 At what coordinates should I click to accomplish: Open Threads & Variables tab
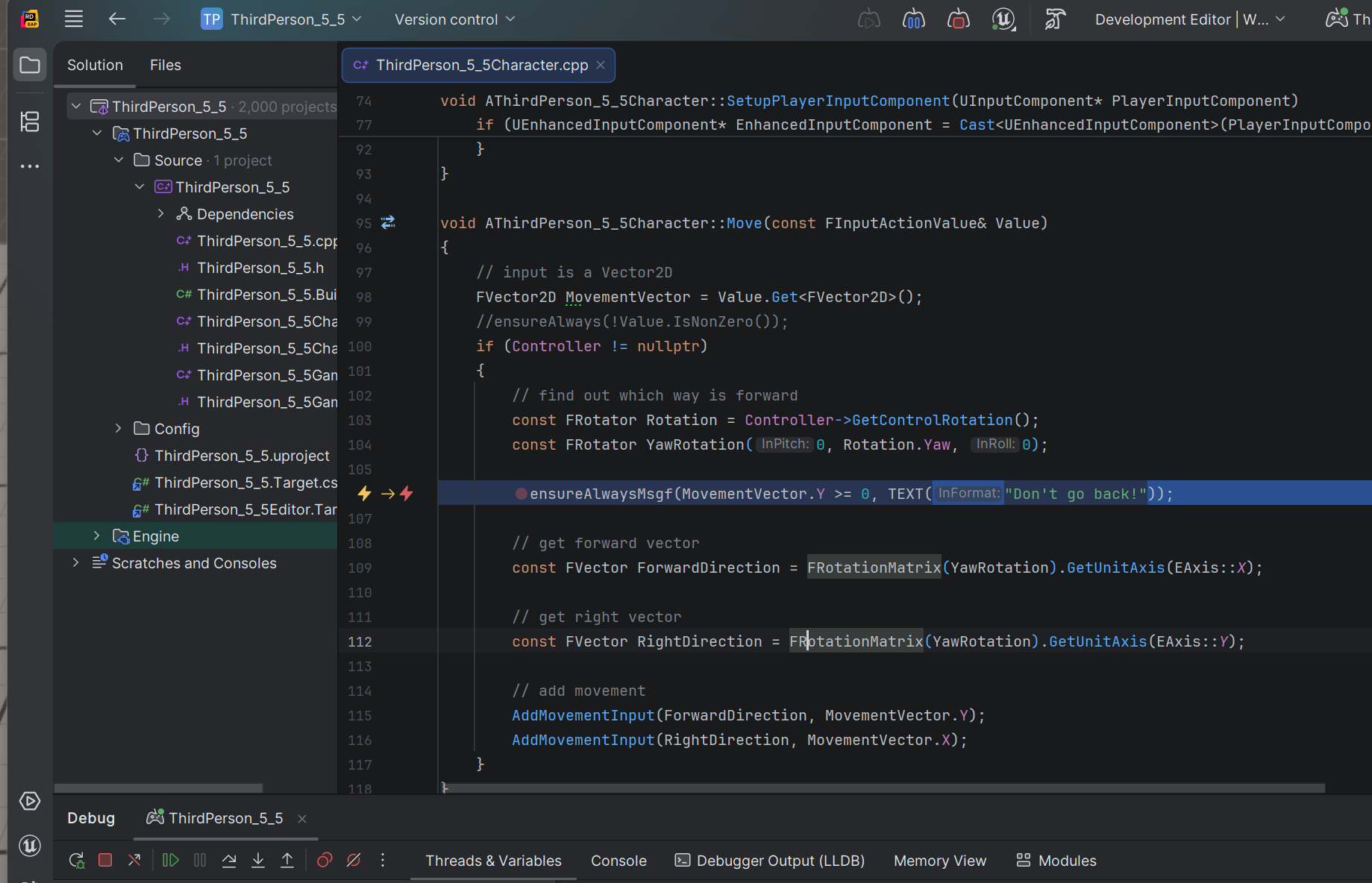pos(493,861)
